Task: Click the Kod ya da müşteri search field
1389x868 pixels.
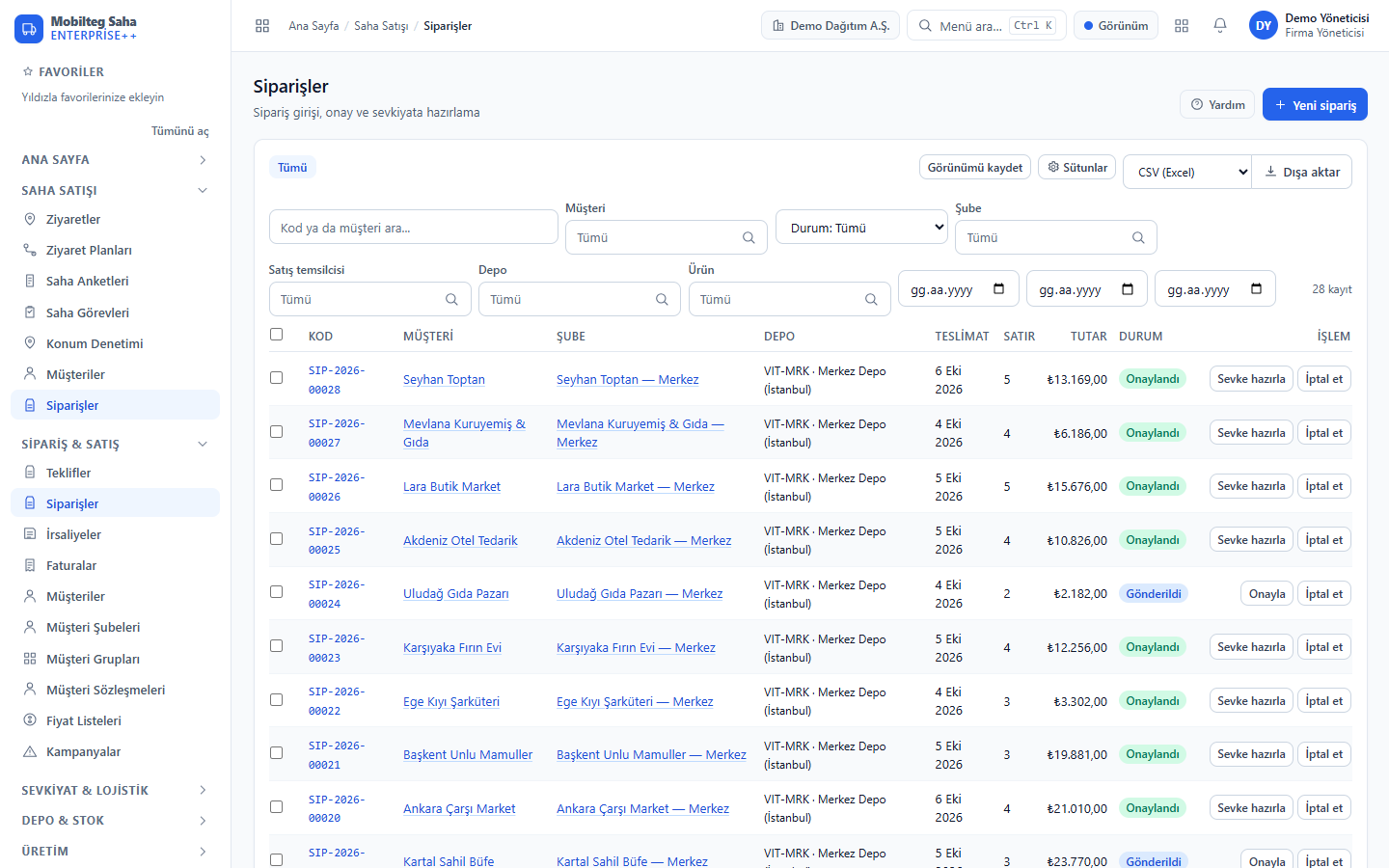Action: [413, 228]
